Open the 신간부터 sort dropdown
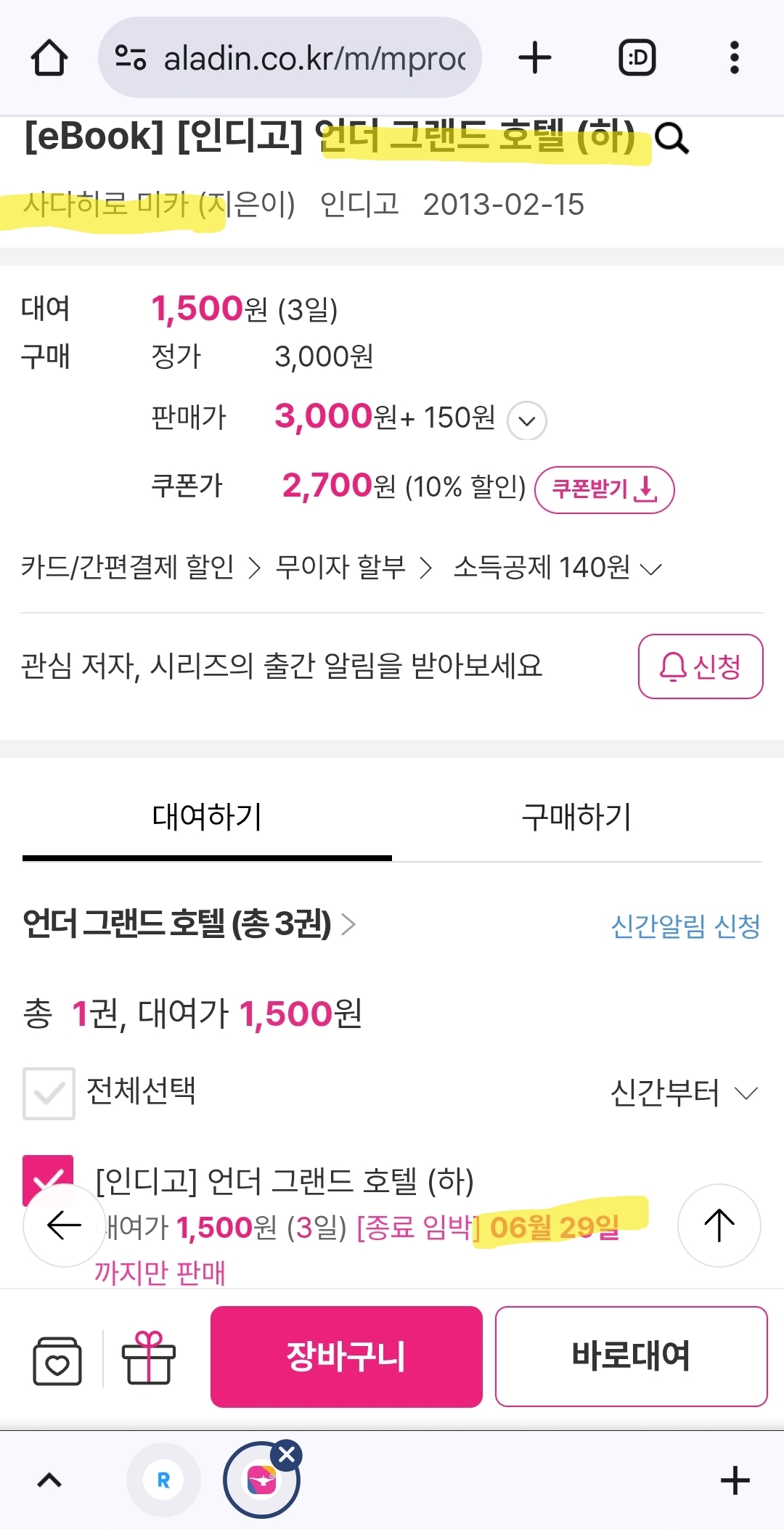The width and height of the screenshot is (784, 1529). pos(684,1093)
